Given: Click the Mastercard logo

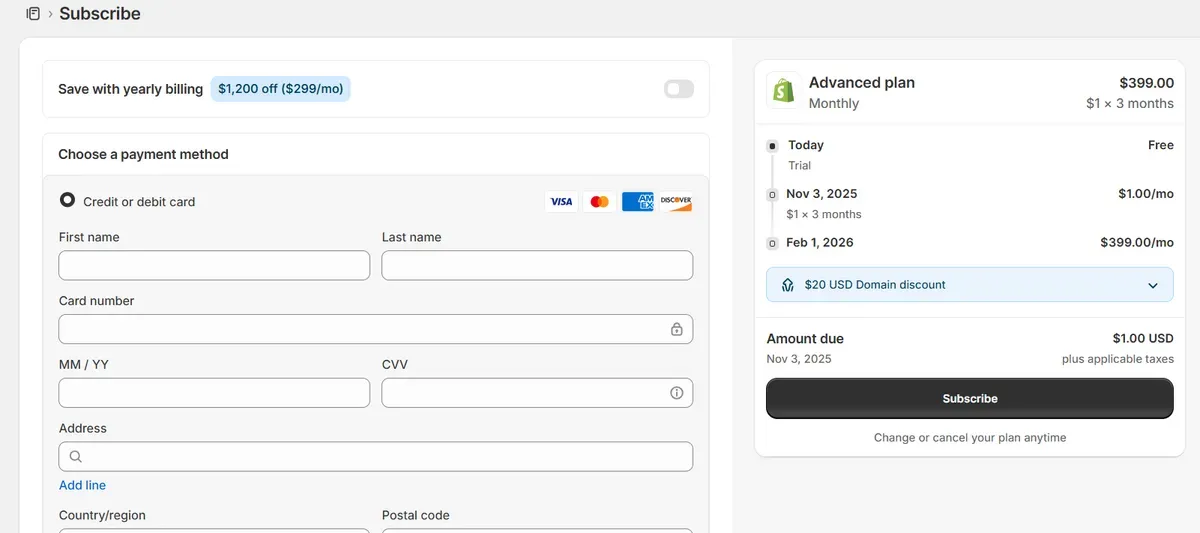Looking at the screenshot, I should pos(599,202).
